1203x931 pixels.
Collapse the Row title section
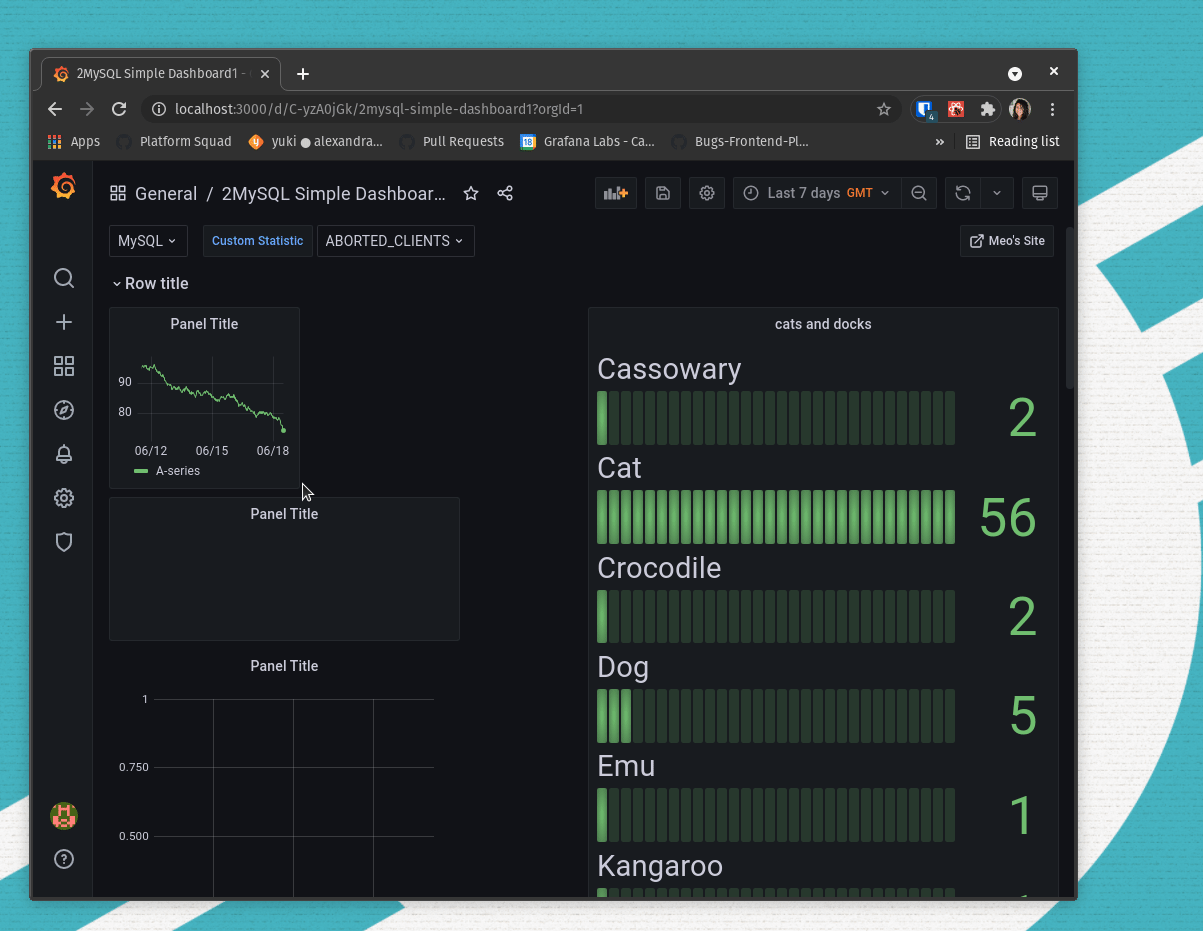(149, 283)
